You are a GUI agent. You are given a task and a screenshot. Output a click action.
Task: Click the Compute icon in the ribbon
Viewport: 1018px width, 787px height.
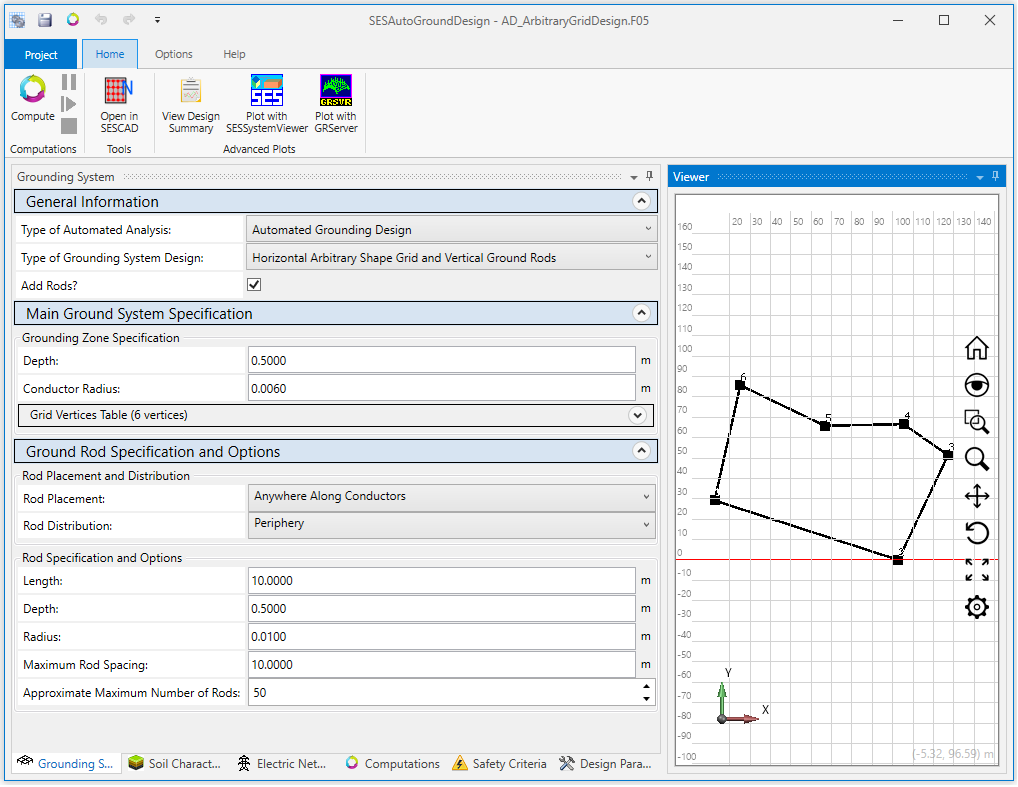33,91
